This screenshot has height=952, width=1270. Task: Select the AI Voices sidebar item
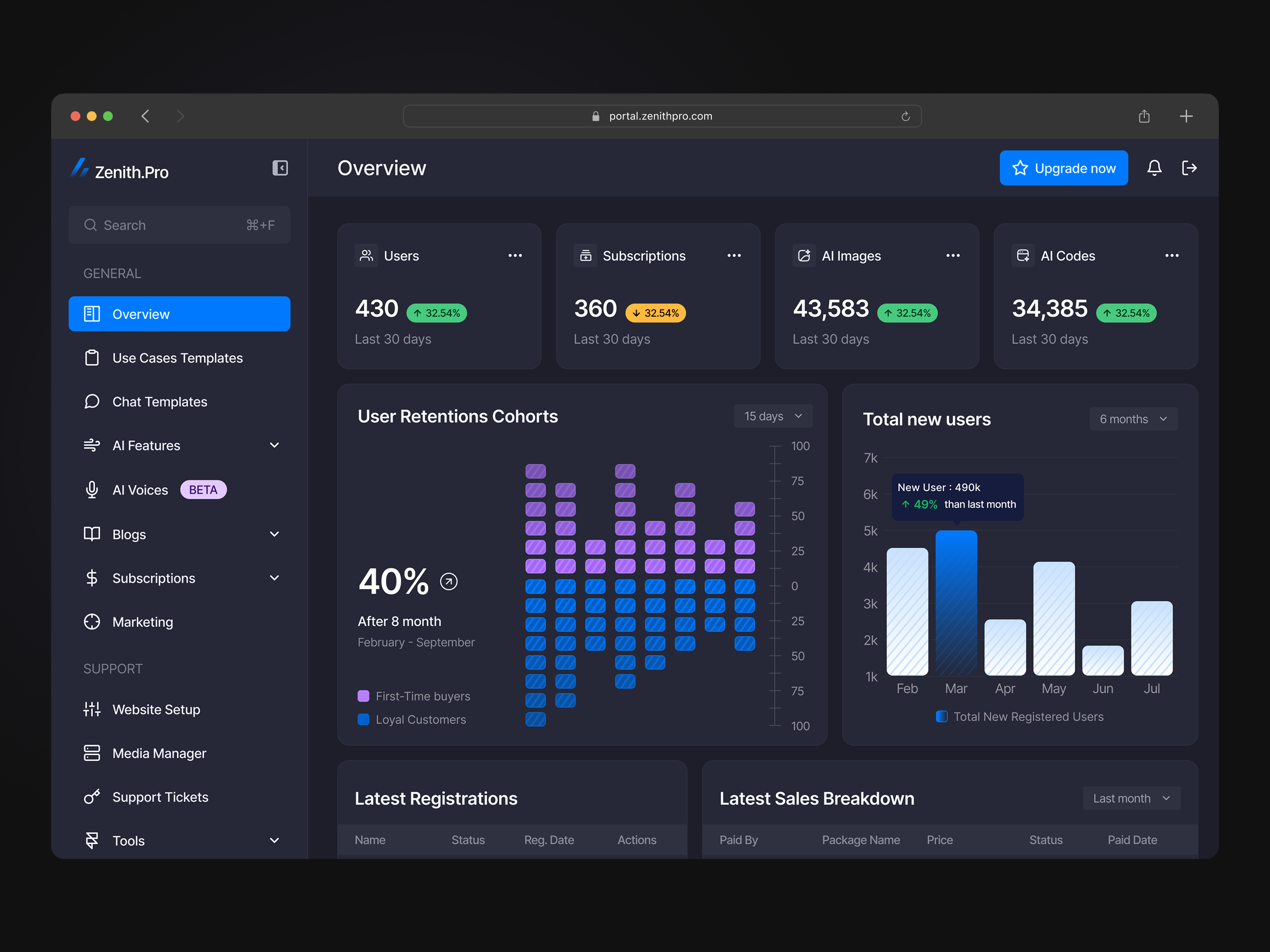pyautogui.click(x=140, y=490)
